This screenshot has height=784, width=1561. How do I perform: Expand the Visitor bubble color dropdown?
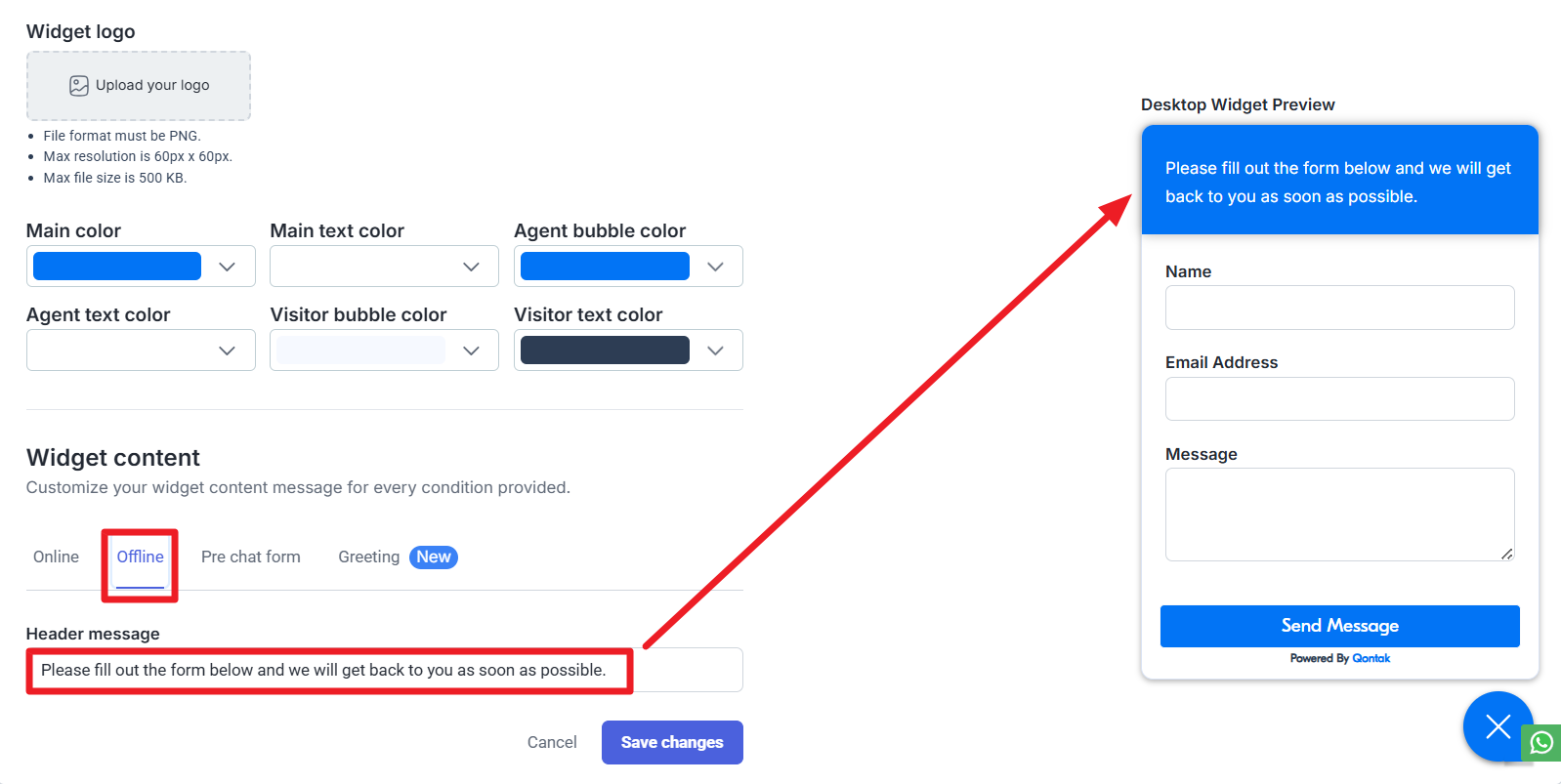471,351
